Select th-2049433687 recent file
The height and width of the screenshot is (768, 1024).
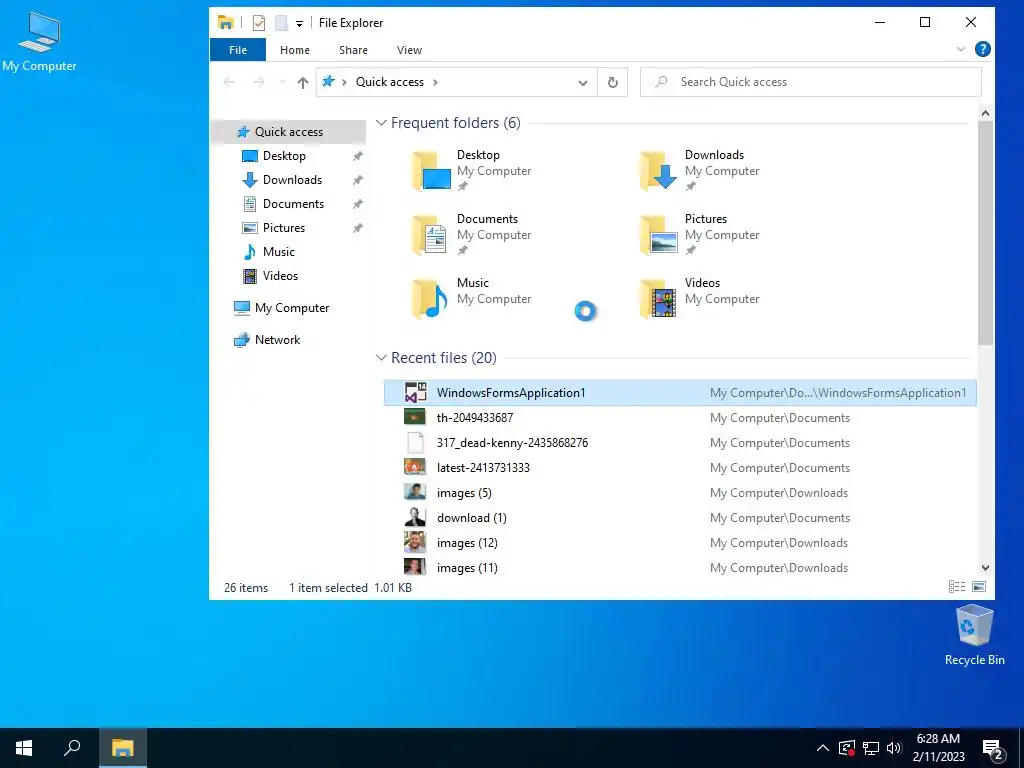pos(680,417)
